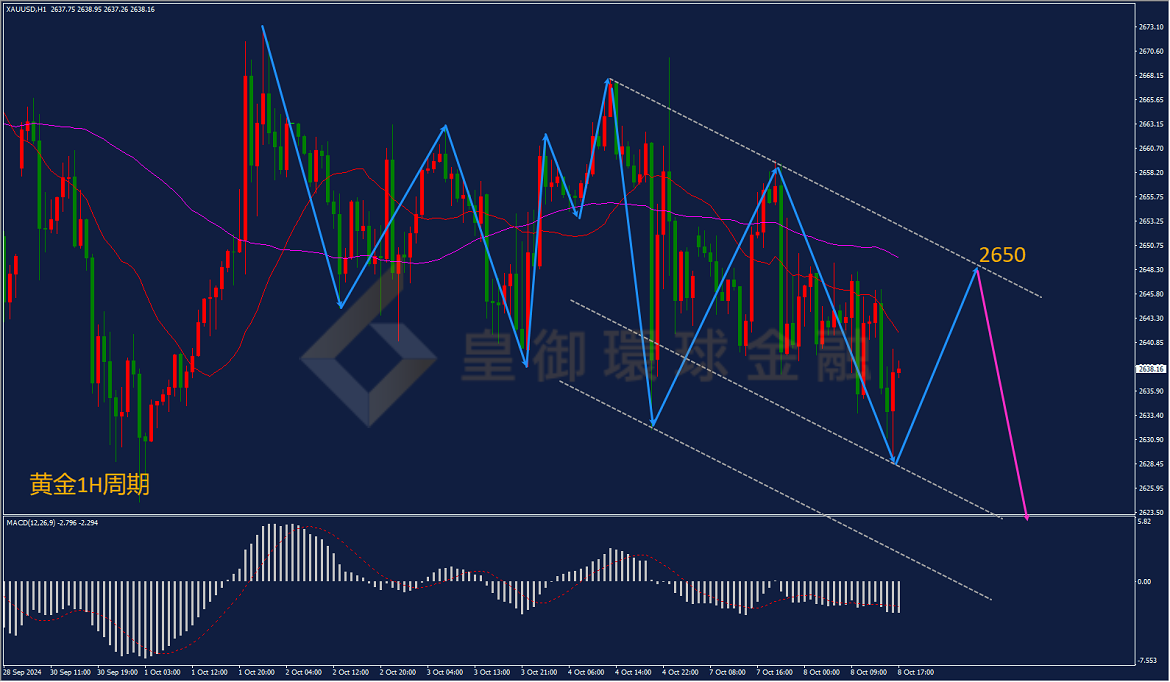Click the 2650 price target label
Image resolution: width=1170 pixels, height=682 pixels.
click(x=1002, y=255)
